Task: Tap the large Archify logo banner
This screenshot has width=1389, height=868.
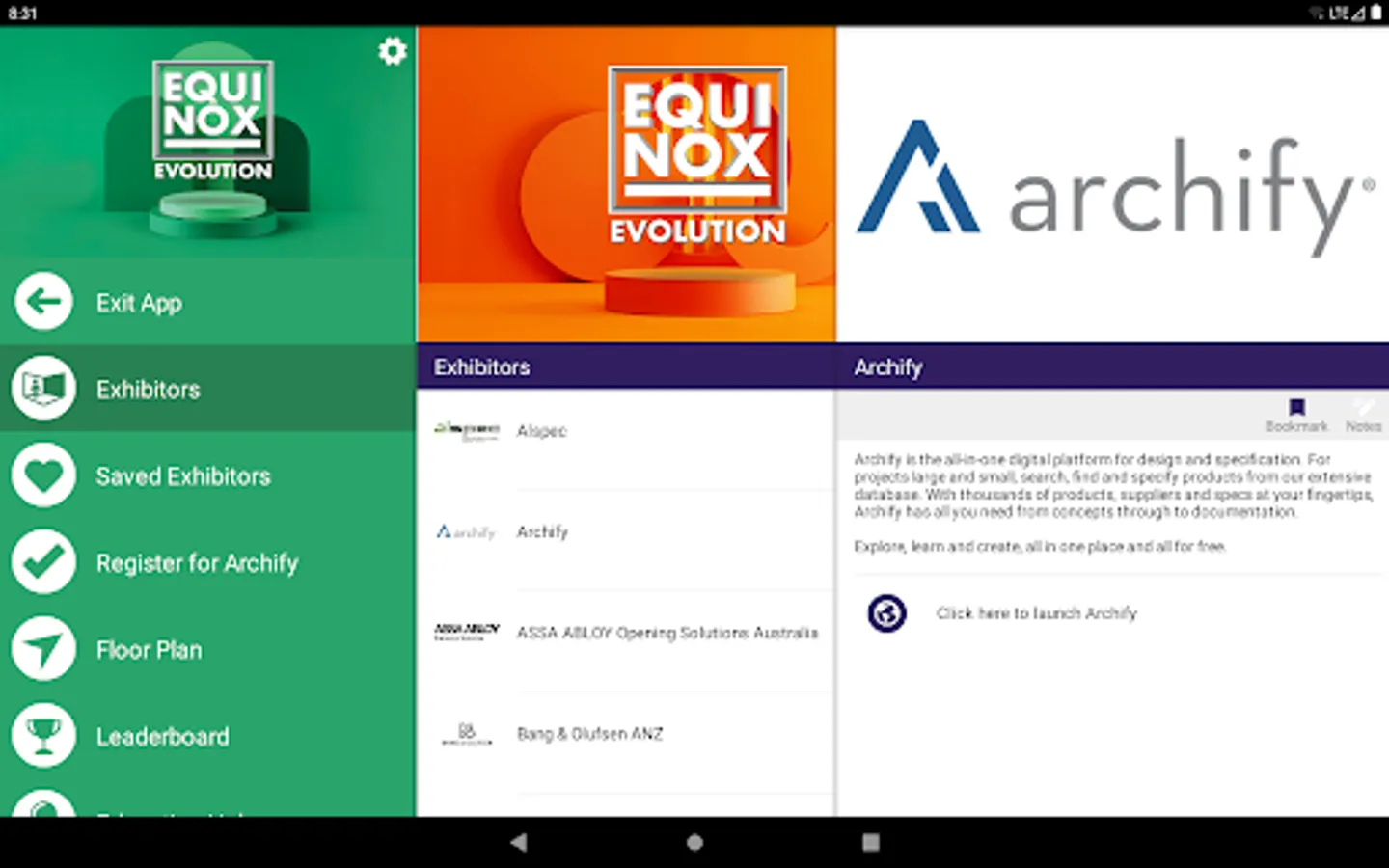Action: pyautogui.click(x=1113, y=184)
